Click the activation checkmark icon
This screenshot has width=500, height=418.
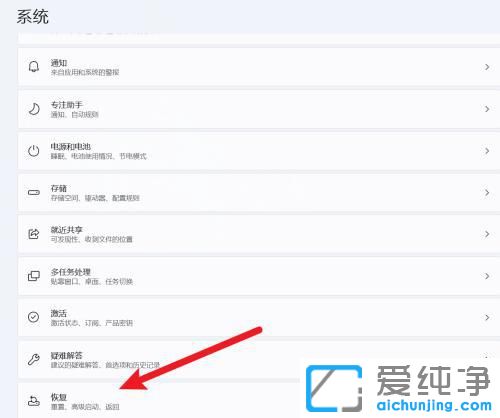click(34, 317)
